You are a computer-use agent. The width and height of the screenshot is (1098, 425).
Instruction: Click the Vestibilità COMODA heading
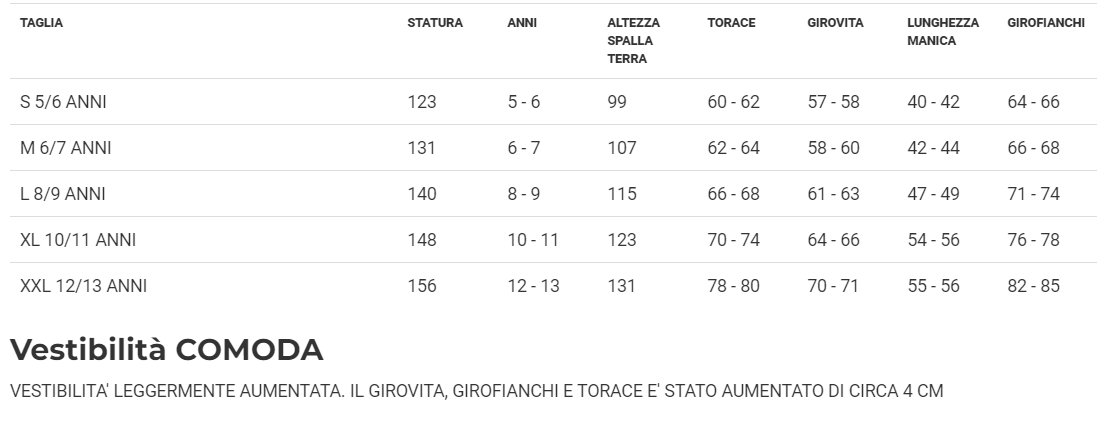(166, 350)
